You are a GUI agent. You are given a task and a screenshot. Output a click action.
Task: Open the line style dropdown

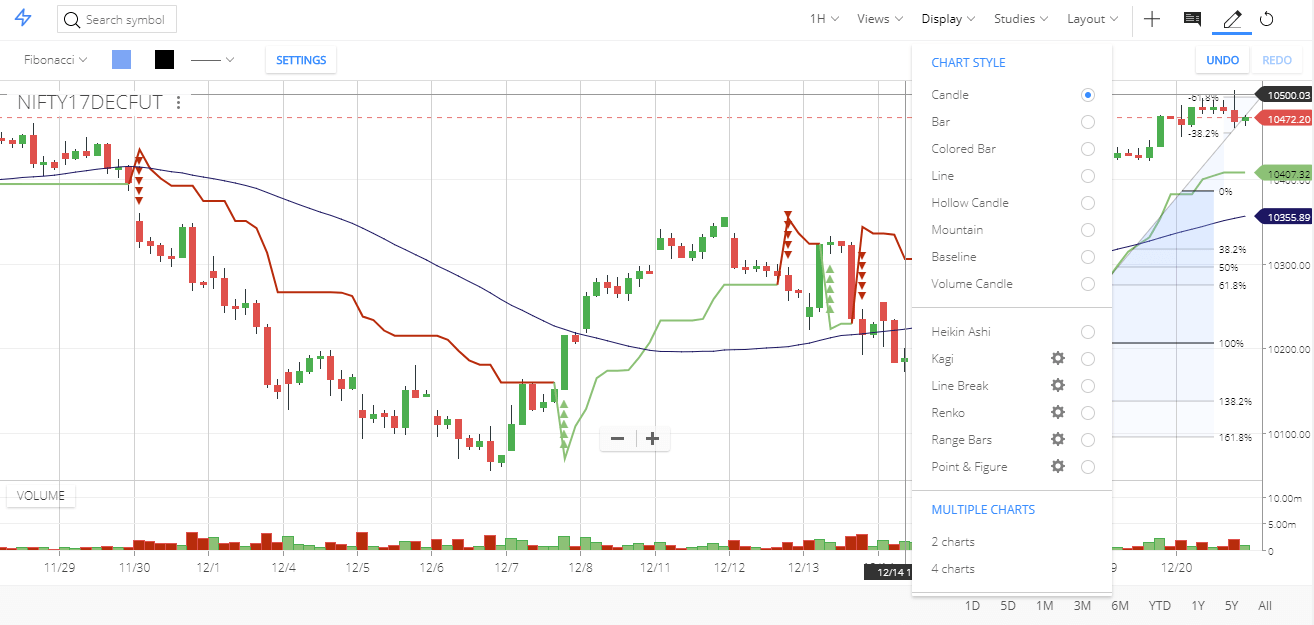click(x=212, y=60)
